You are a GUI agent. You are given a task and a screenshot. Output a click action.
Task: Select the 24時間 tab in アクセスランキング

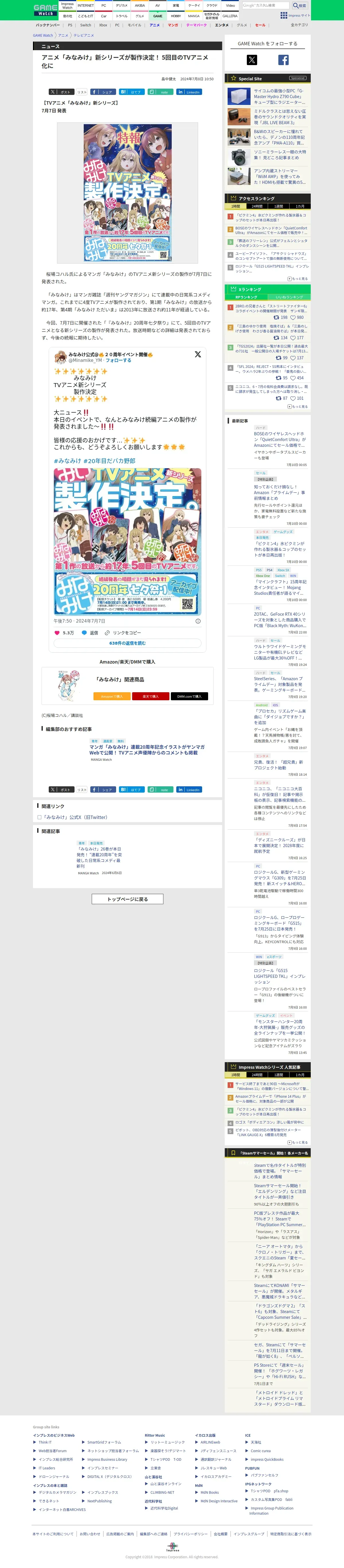(x=257, y=206)
